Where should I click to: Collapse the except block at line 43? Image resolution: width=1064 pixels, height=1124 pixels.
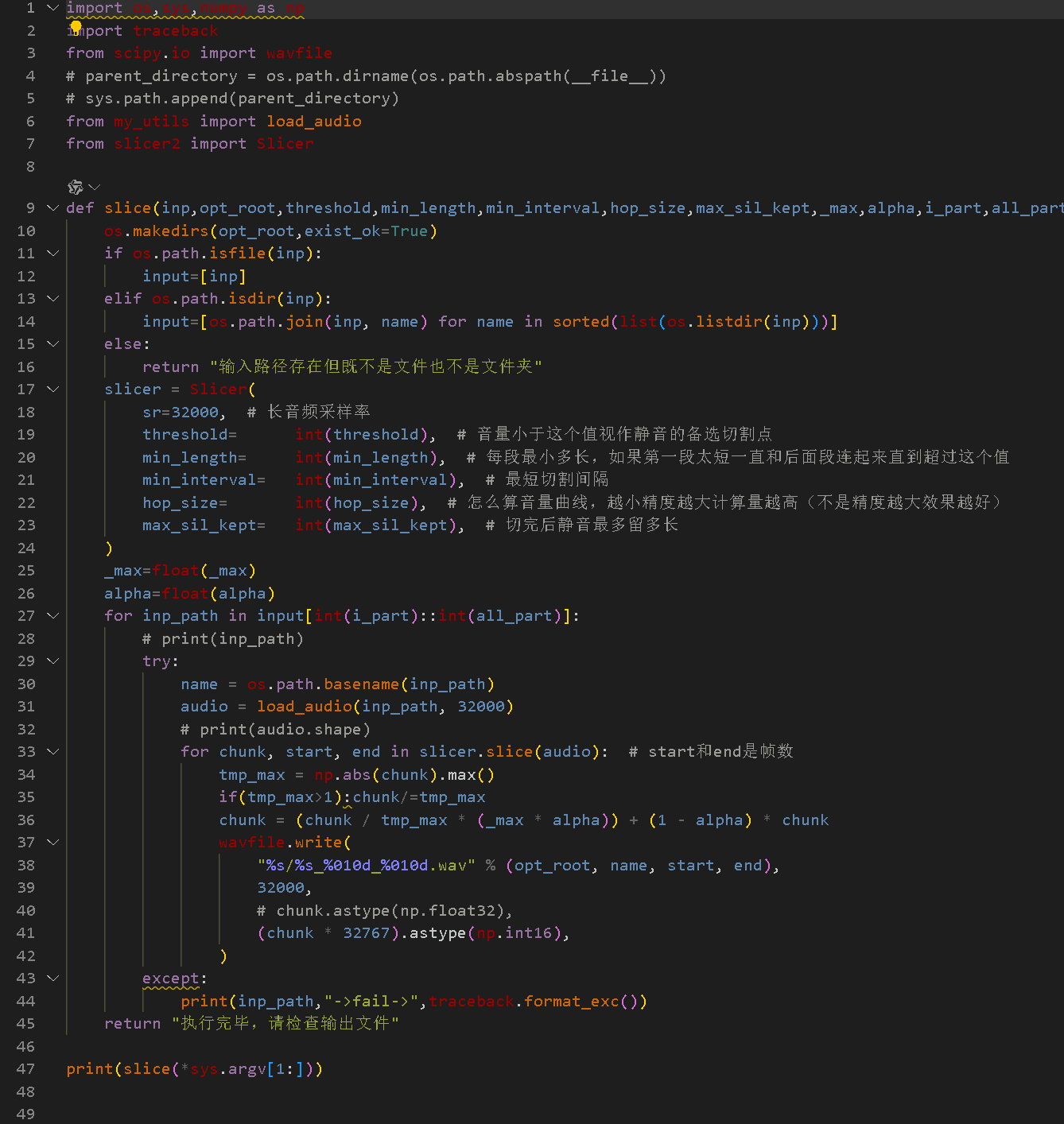tap(52, 978)
